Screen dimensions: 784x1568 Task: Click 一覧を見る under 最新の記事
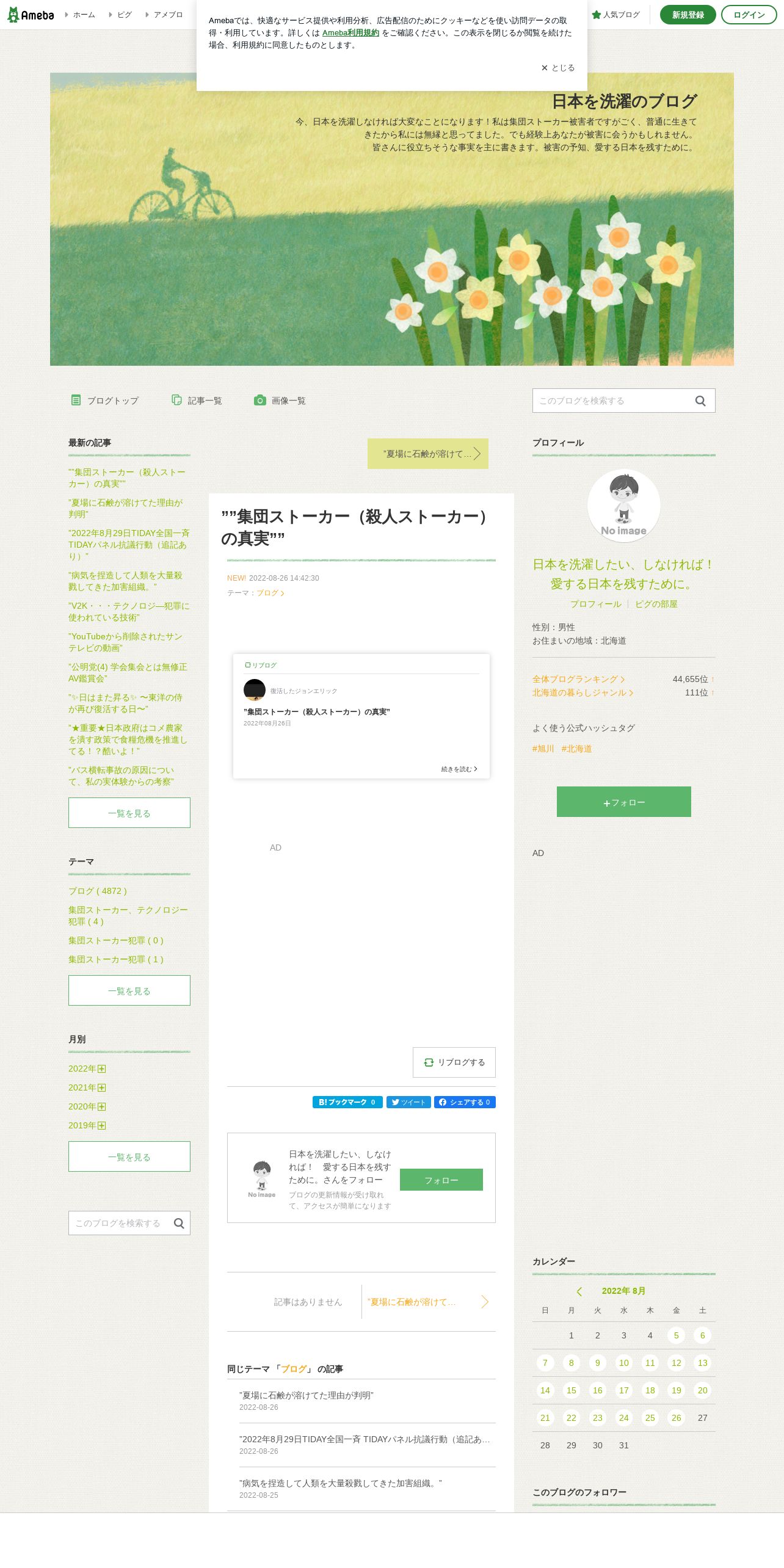[129, 813]
